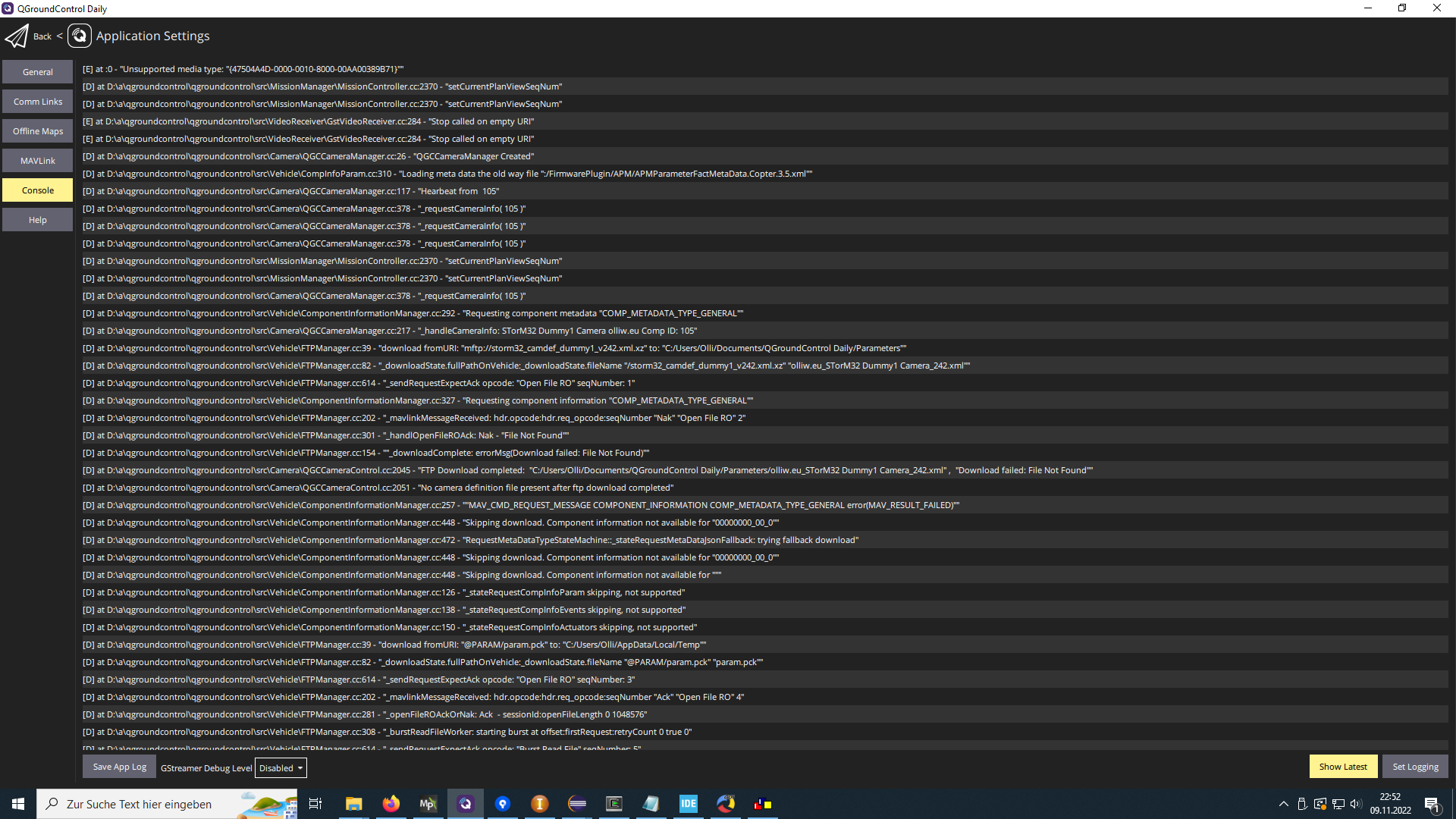Open the red-blue swirl taskbar app
Viewport: 1456px width, 819px height.
click(726, 804)
